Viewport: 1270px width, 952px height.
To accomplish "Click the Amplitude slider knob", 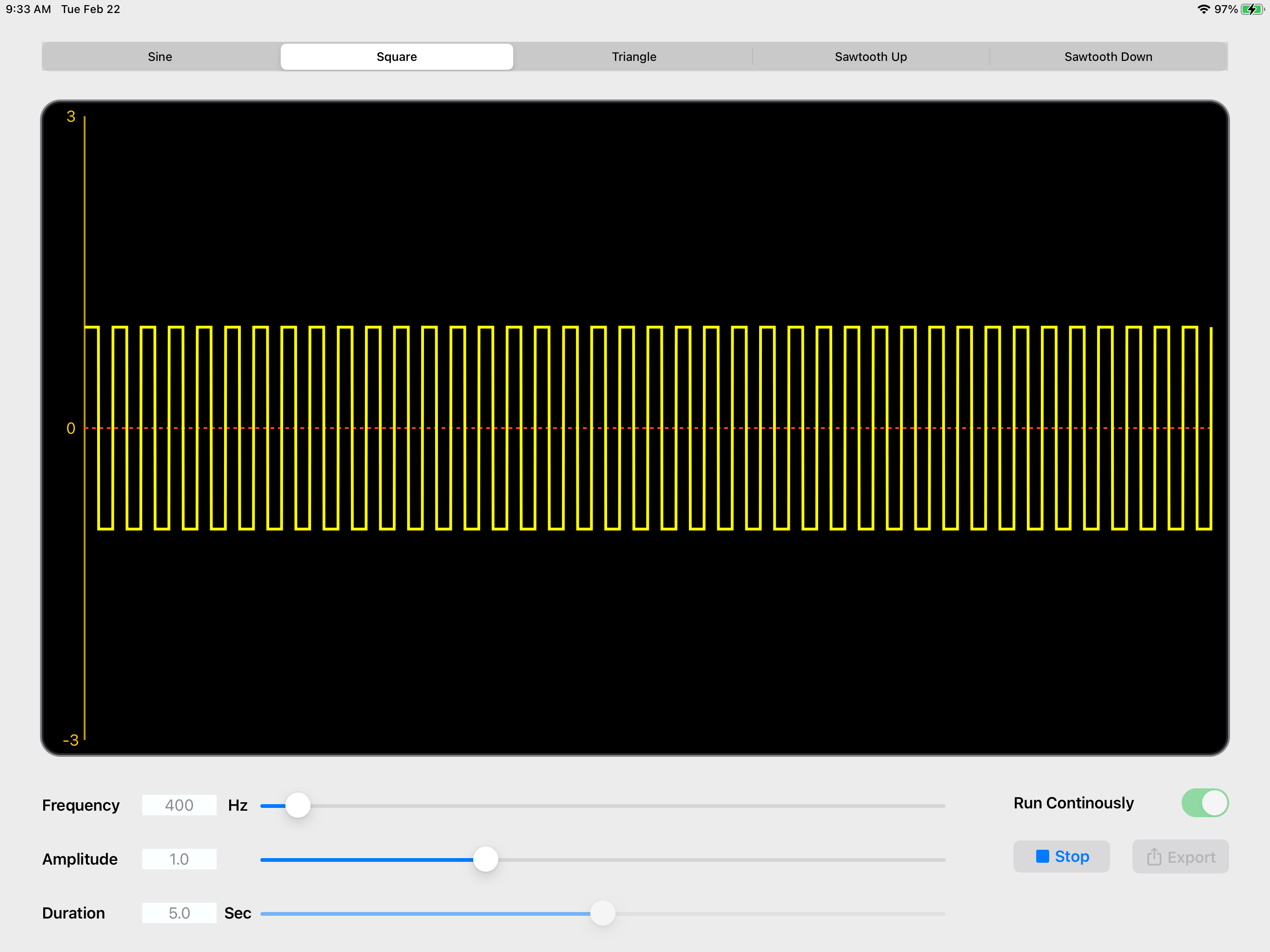I will pos(486,859).
